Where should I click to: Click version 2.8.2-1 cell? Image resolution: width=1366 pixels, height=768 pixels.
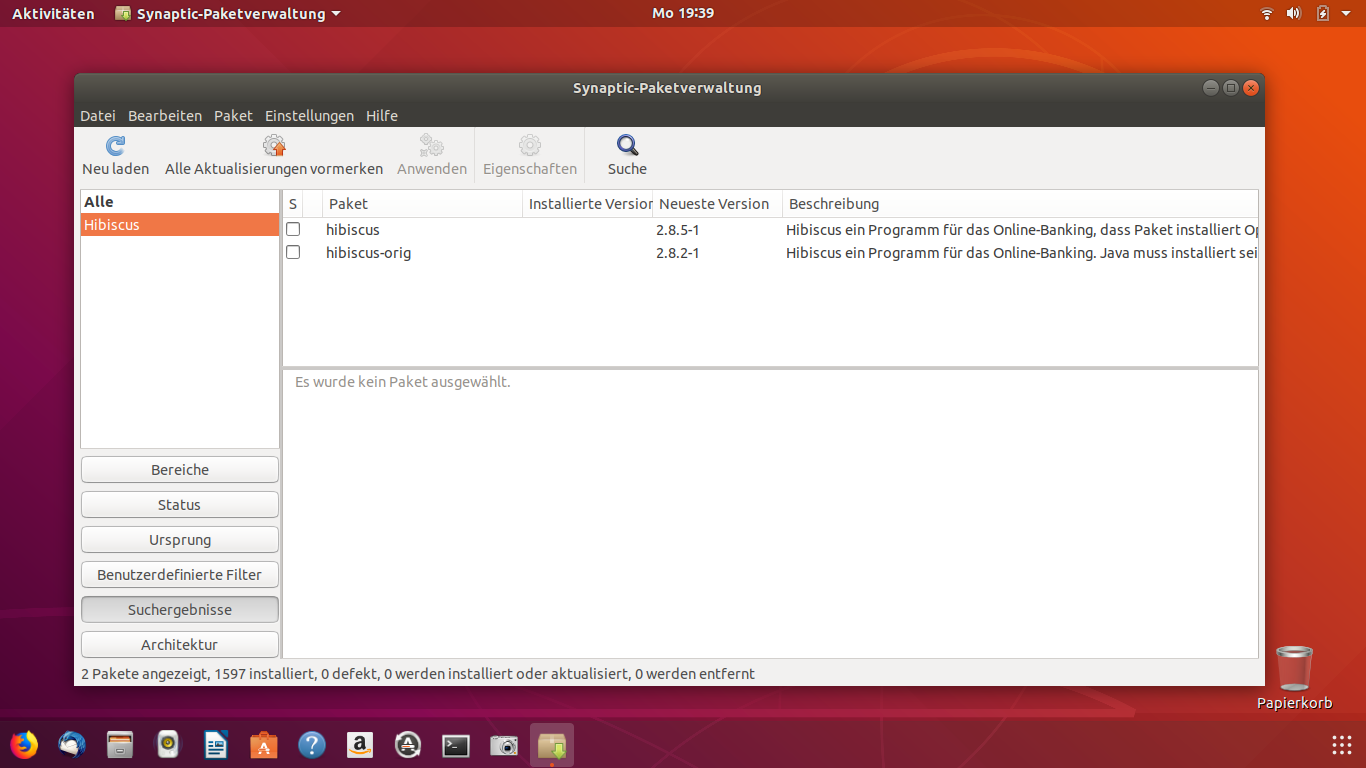pyautogui.click(x=678, y=253)
